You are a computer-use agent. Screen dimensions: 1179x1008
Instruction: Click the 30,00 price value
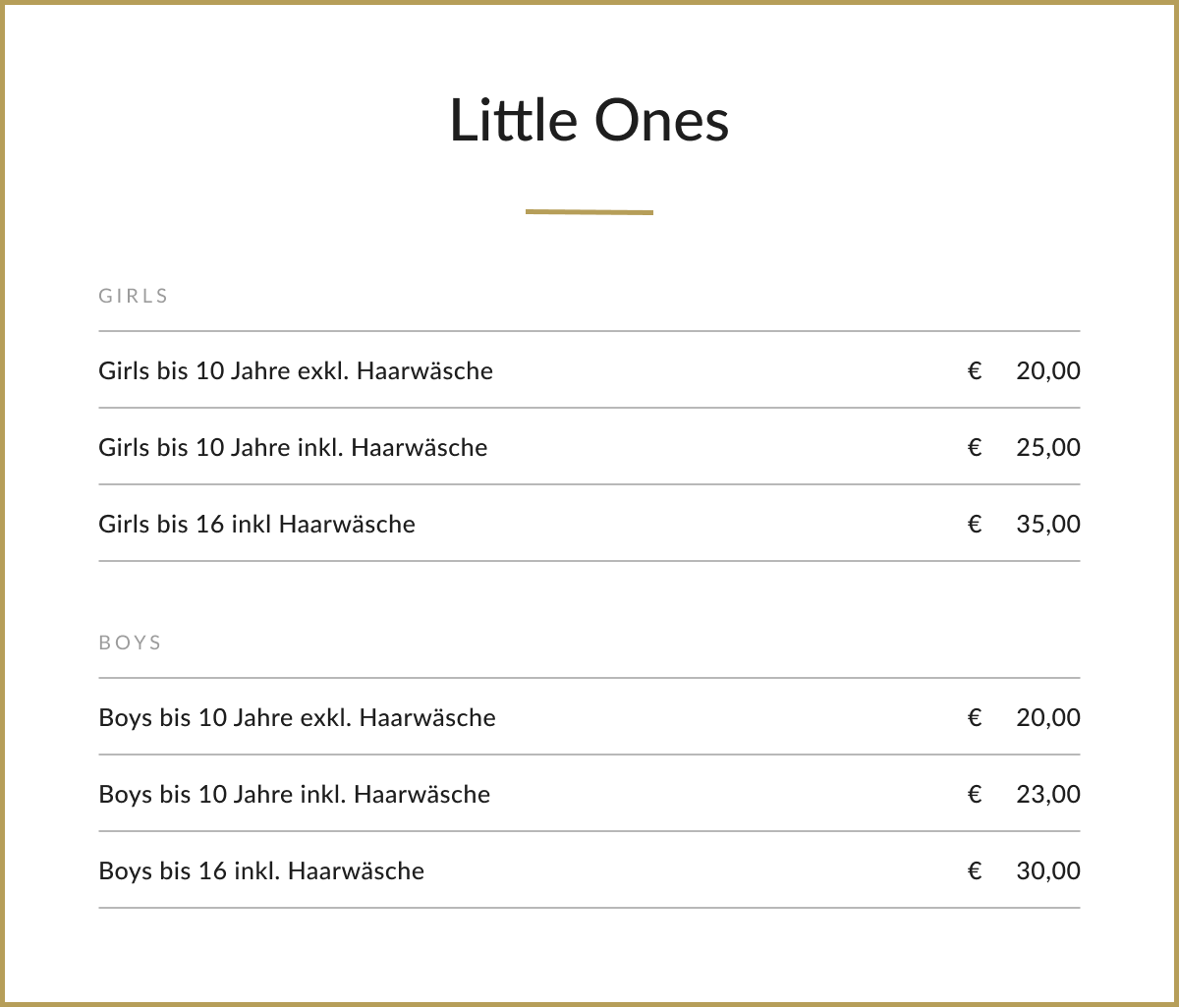(x=1048, y=870)
